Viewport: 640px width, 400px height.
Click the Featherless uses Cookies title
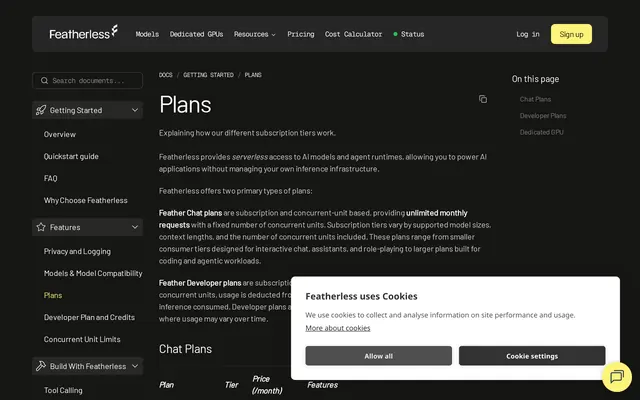361,296
